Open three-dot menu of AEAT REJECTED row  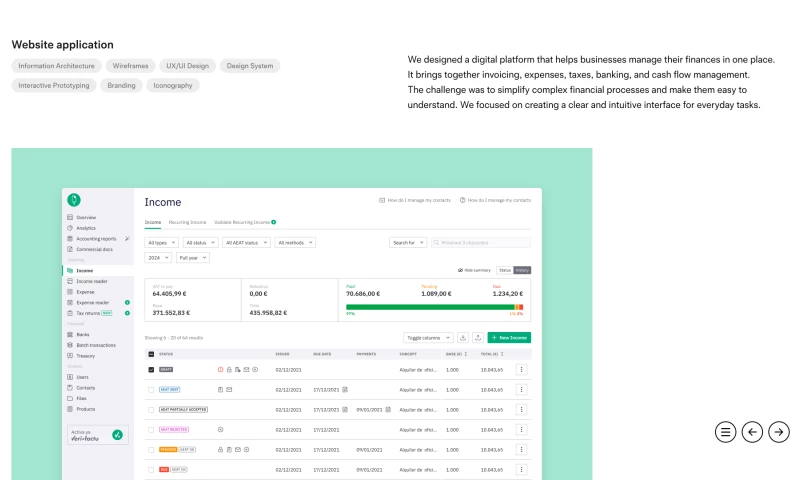pyautogui.click(x=521, y=430)
